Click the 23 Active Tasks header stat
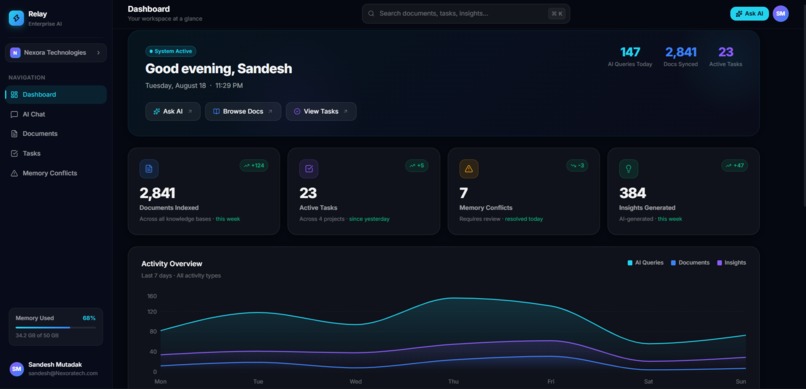The height and width of the screenshot is (389, 806). (x=726, y=57)
